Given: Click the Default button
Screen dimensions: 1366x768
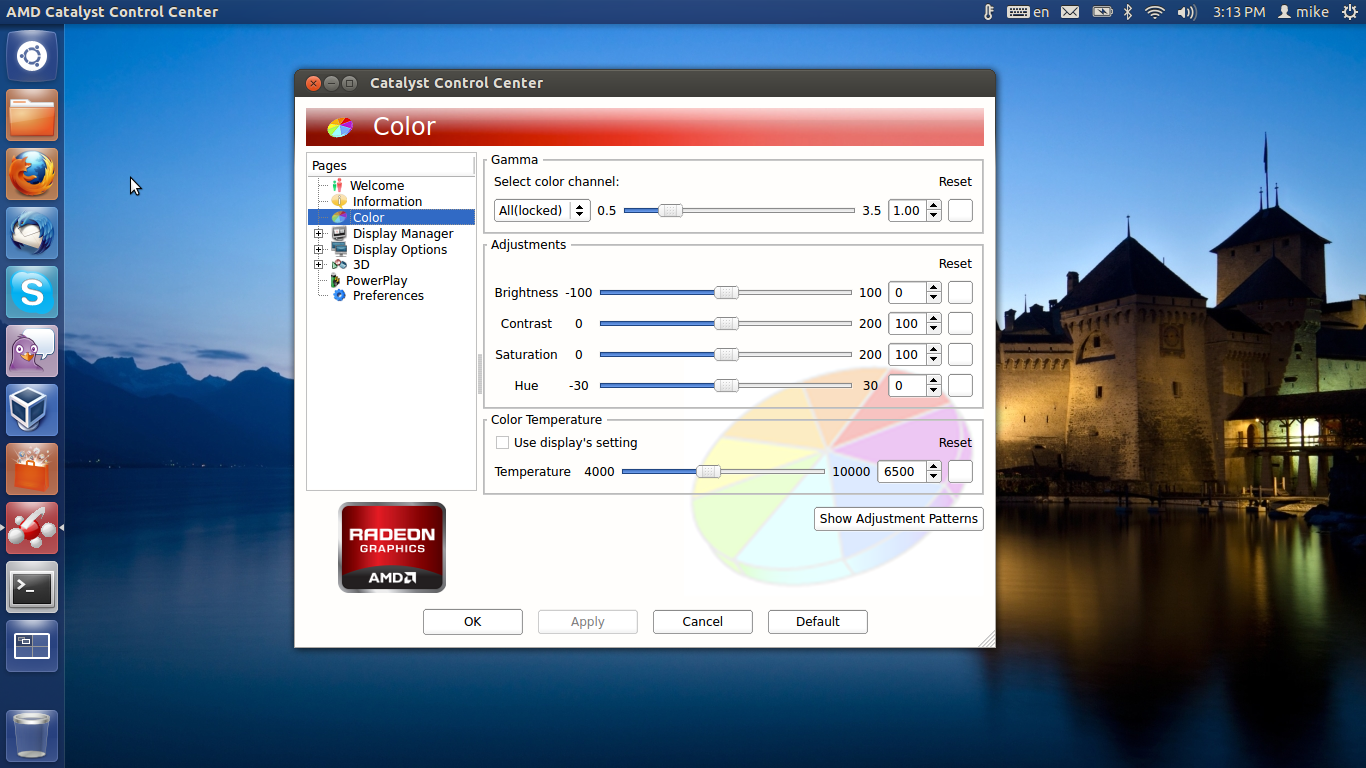Looking at the screenshot, I should pyautogui.click(x=818, y=621).
